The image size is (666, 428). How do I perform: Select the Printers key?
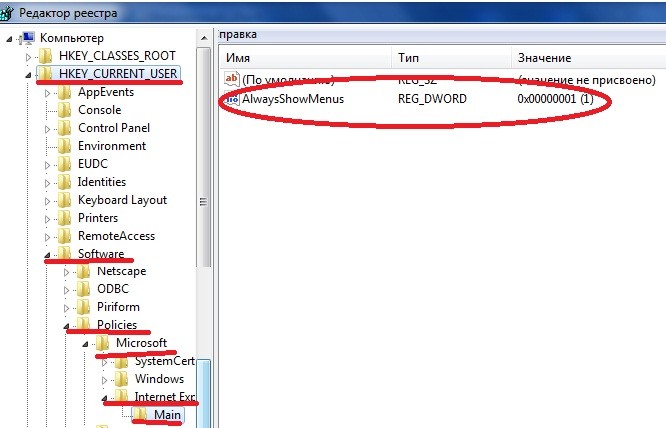98,218
